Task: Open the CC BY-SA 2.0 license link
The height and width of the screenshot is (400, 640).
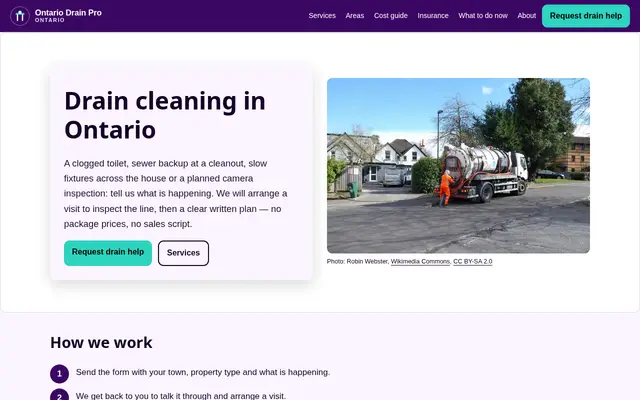Action: point(473,261)
